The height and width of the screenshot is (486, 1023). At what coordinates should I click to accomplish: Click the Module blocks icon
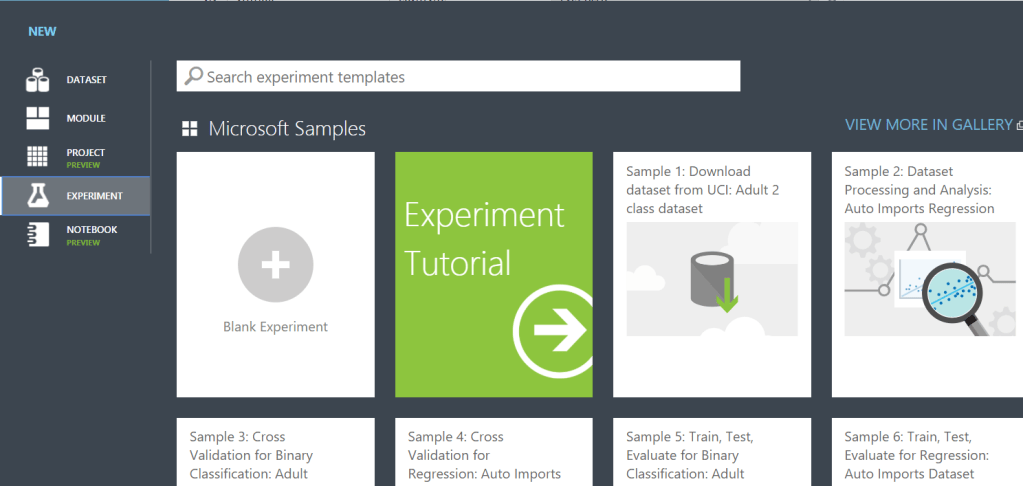pyautogui.click(x=38, y=118)
